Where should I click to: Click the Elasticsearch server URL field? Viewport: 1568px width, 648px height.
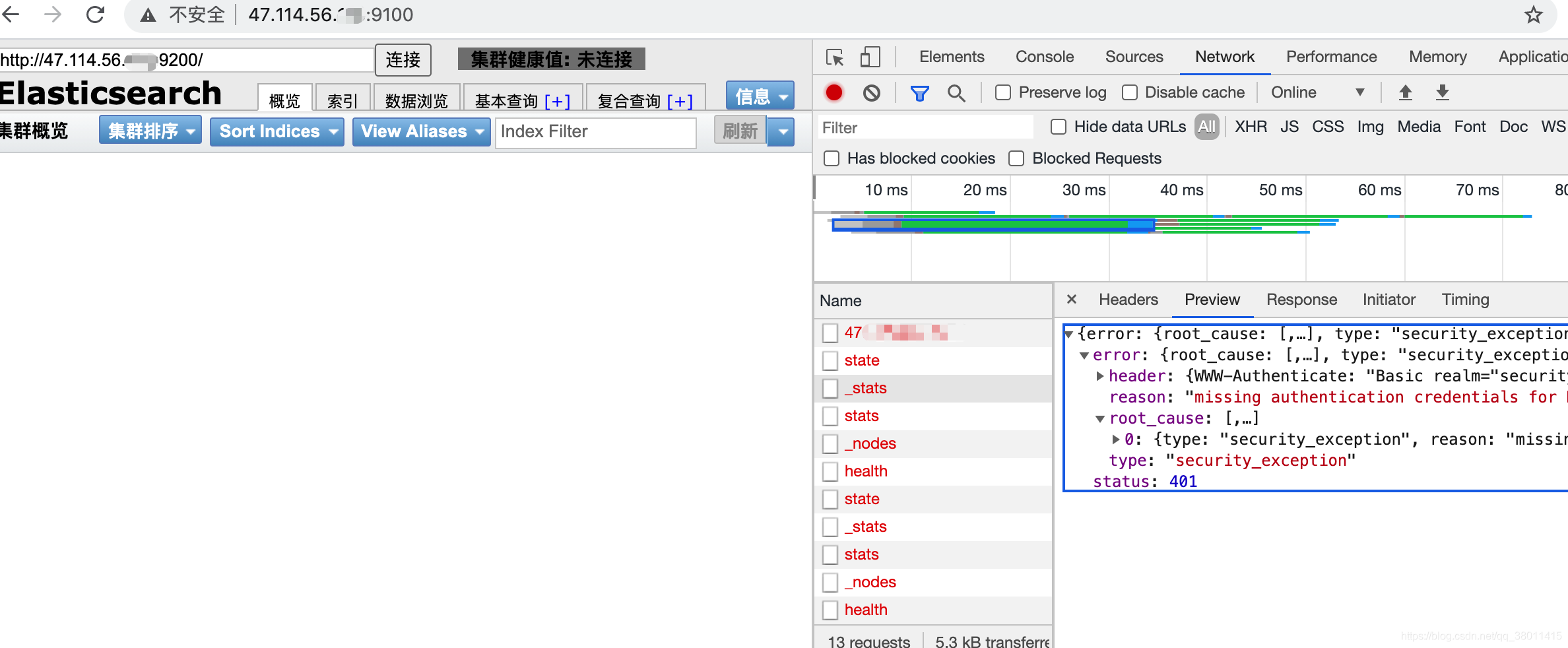pos(187,60)
